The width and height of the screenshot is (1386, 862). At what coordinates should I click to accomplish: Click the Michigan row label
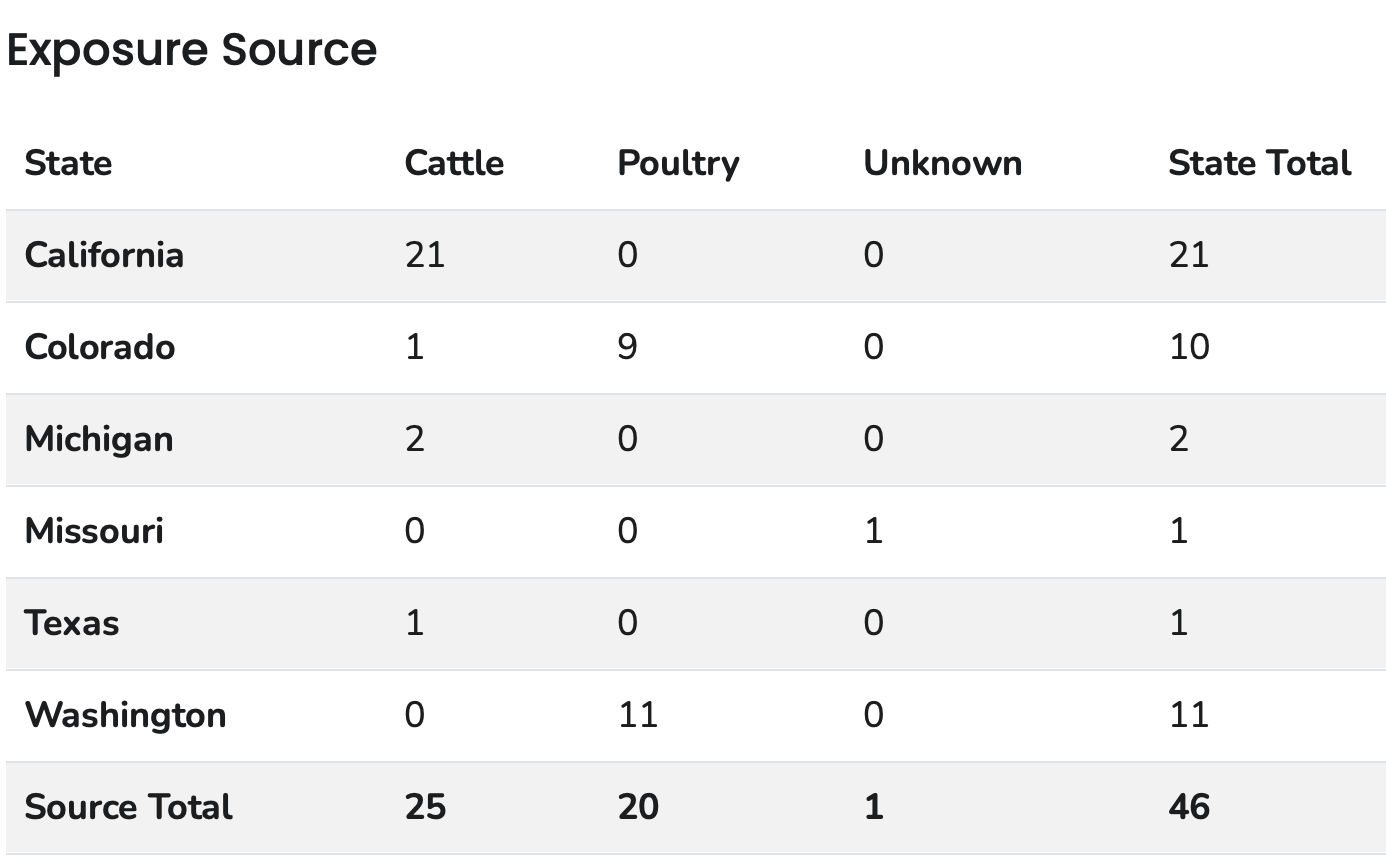point(99,439)
